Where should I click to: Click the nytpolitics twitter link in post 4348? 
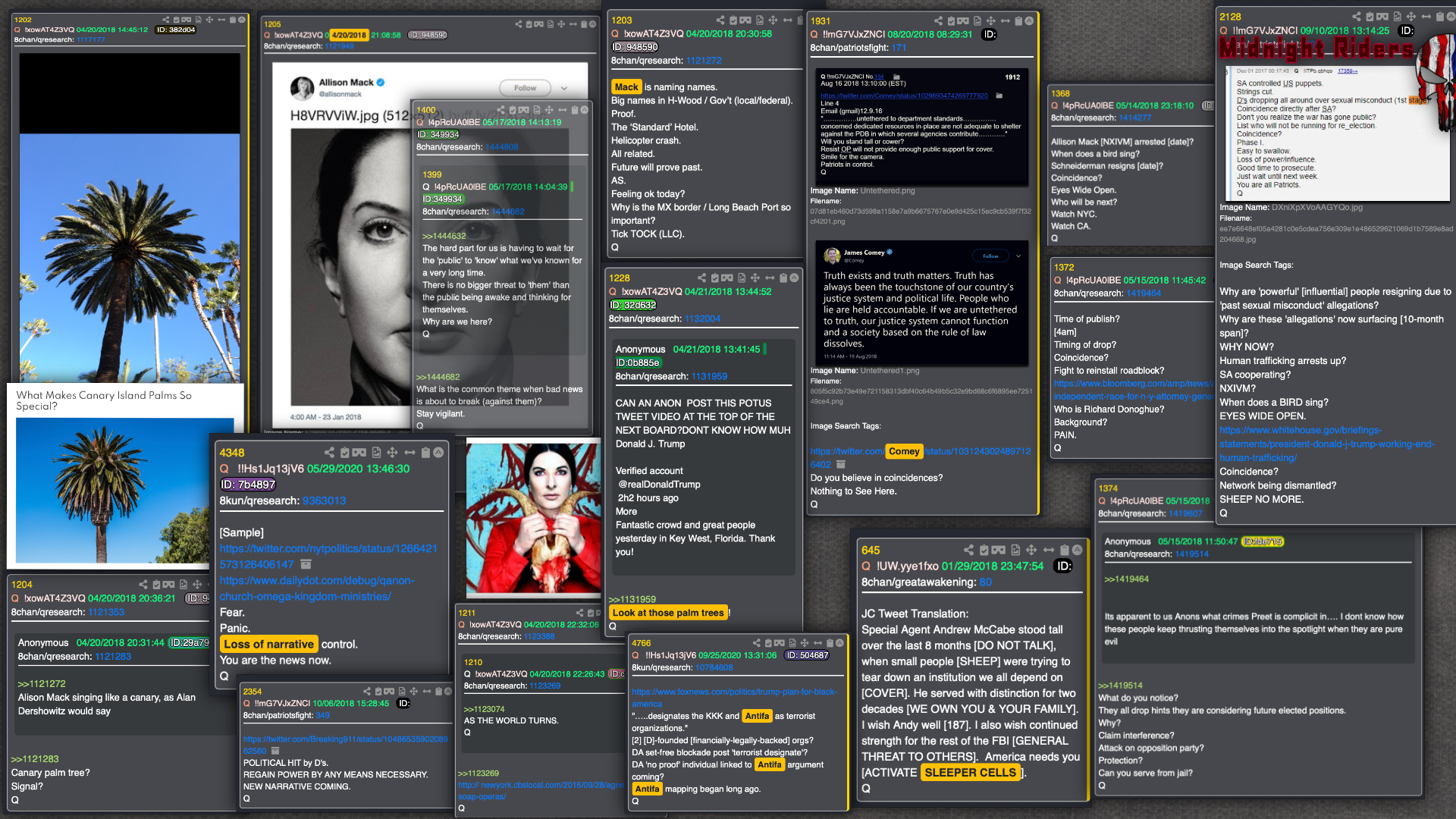click(328, 557)
